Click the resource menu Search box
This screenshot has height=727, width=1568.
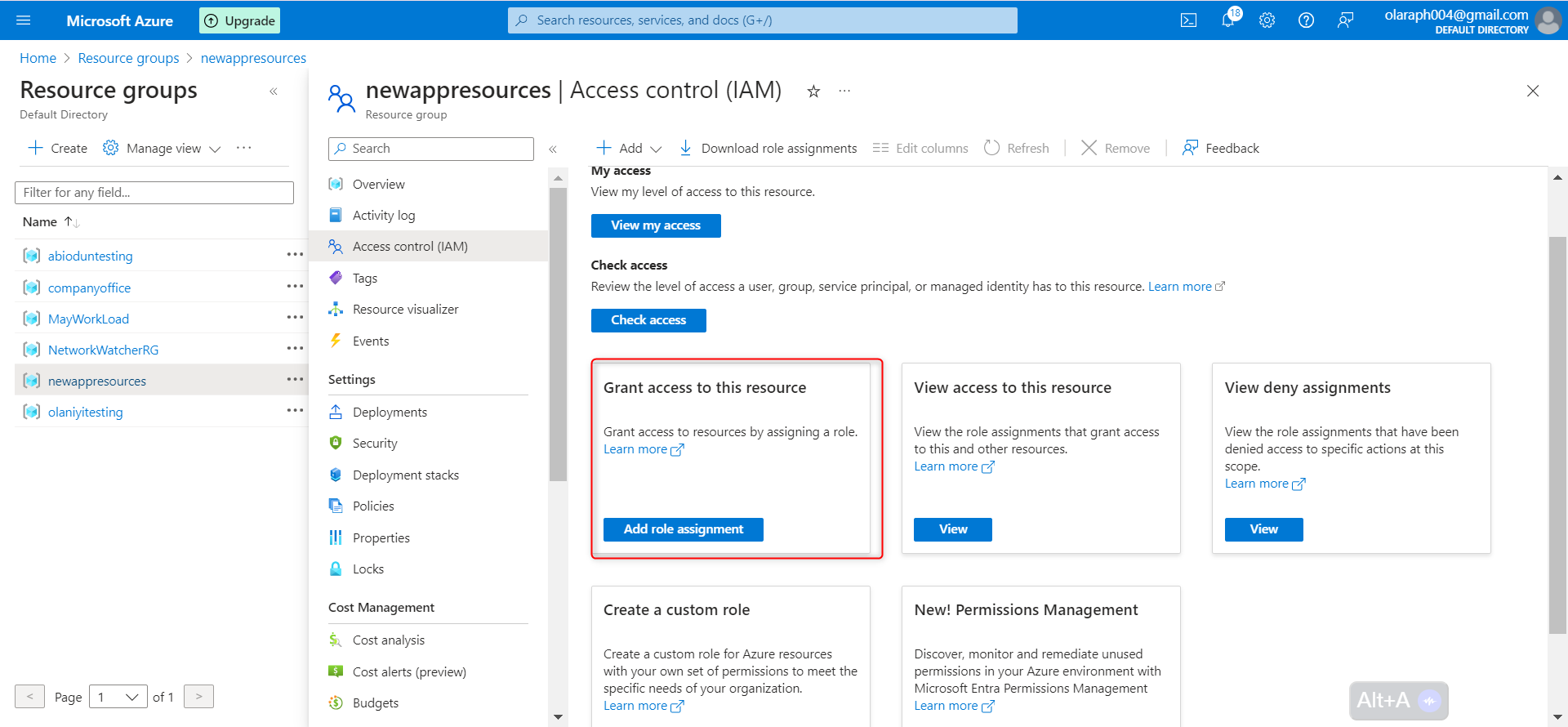[x=430, y=149]
